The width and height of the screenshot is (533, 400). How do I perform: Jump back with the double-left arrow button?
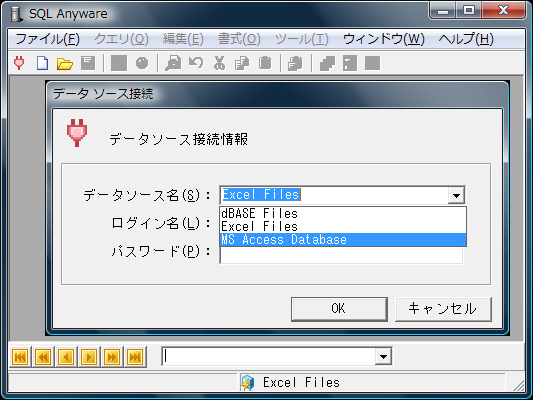[x=43, y=357]
